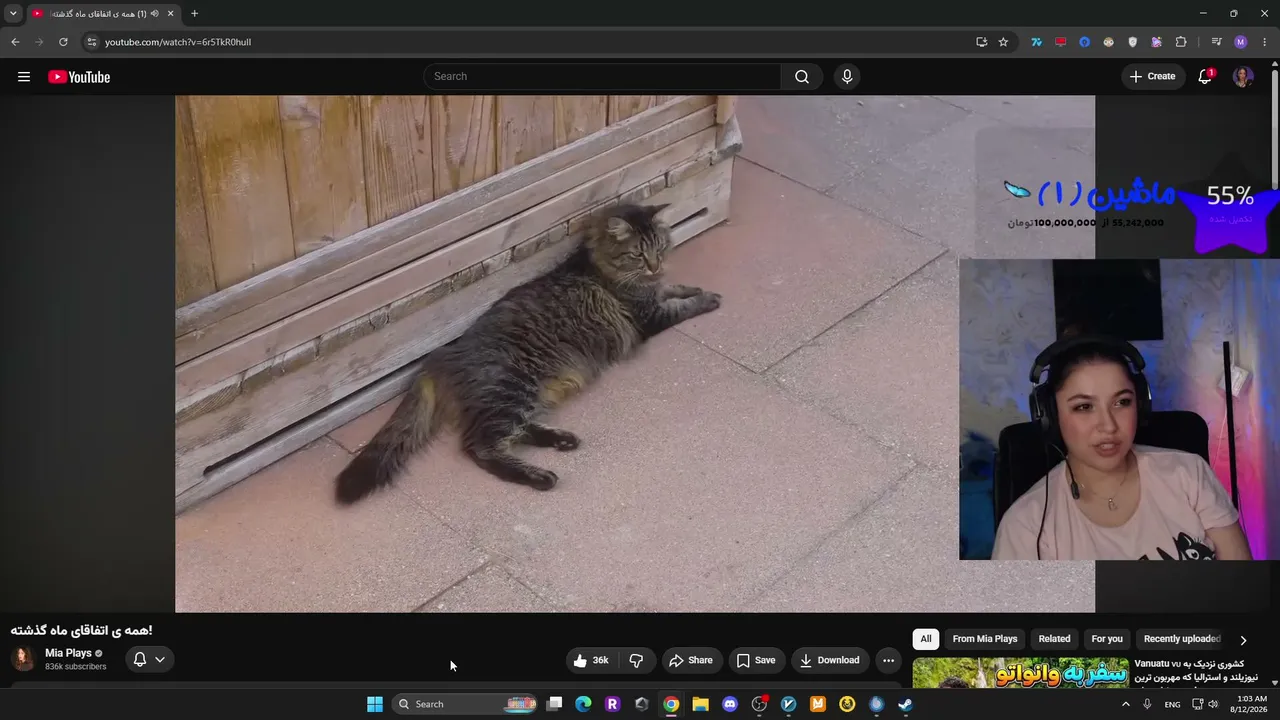1280x720 pixels.
Task: Click the browser address bar URL
Action: pos(178,42)
